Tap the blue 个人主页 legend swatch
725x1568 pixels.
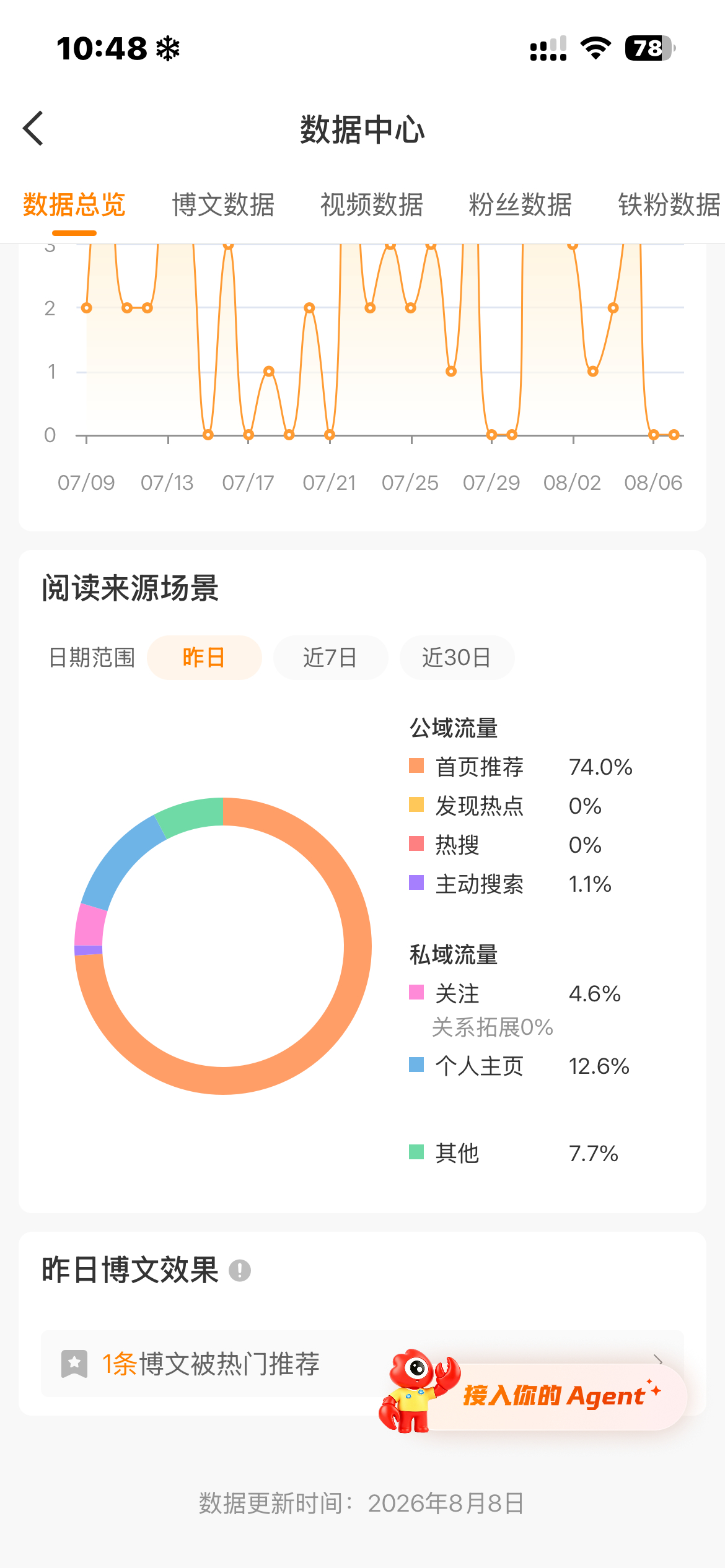(x=416, y=1065)
